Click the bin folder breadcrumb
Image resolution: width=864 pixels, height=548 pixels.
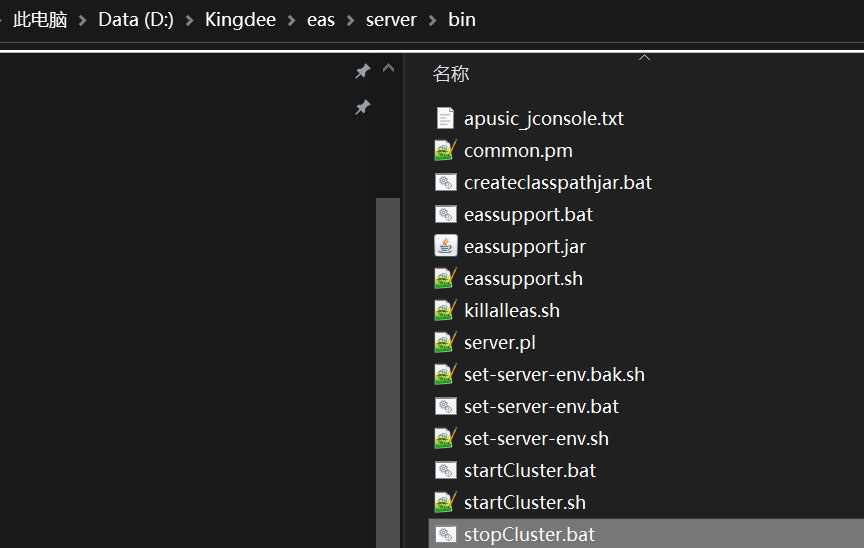462,20
